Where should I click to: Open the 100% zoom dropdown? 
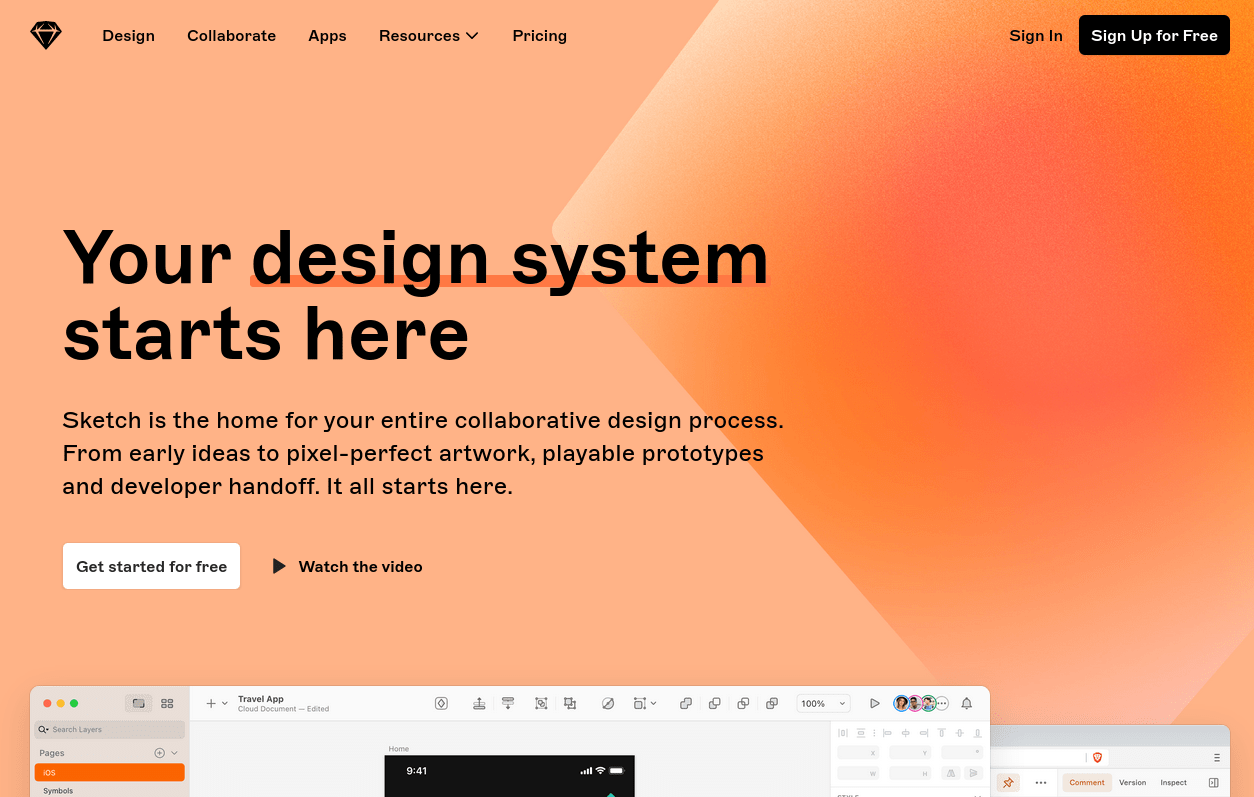pyautogui.click(x=823, y=703)
